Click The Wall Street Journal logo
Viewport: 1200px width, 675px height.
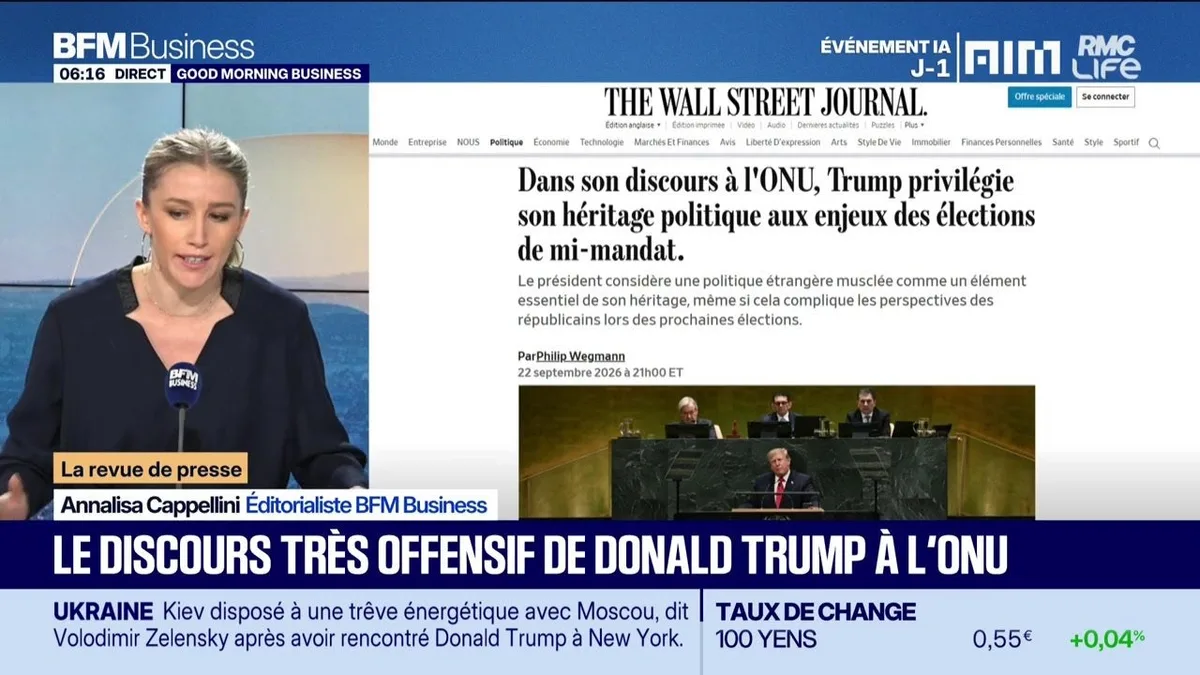pos(765,102)
